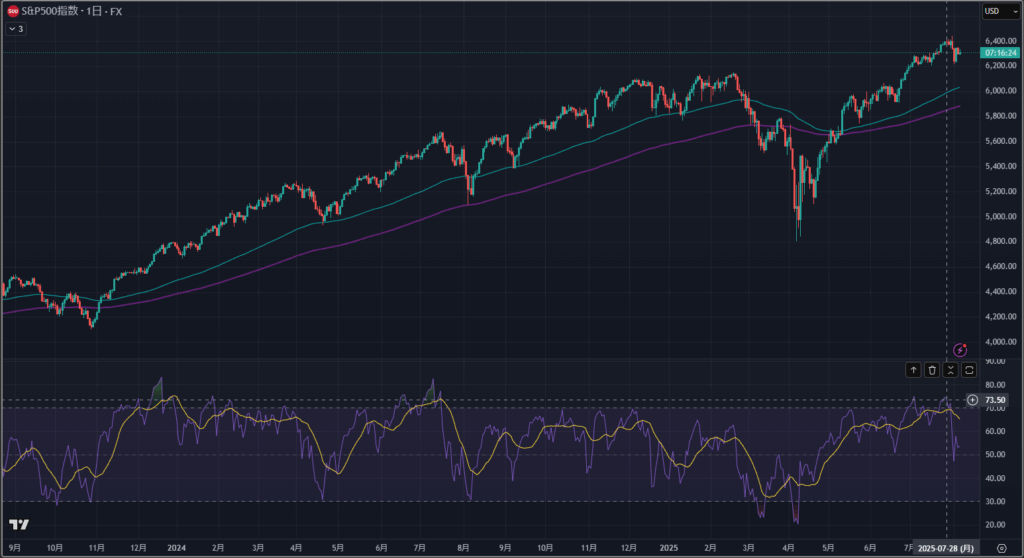Click the 6,400.00 price axis label
1024x558 pixels.
click(1000, 41)
